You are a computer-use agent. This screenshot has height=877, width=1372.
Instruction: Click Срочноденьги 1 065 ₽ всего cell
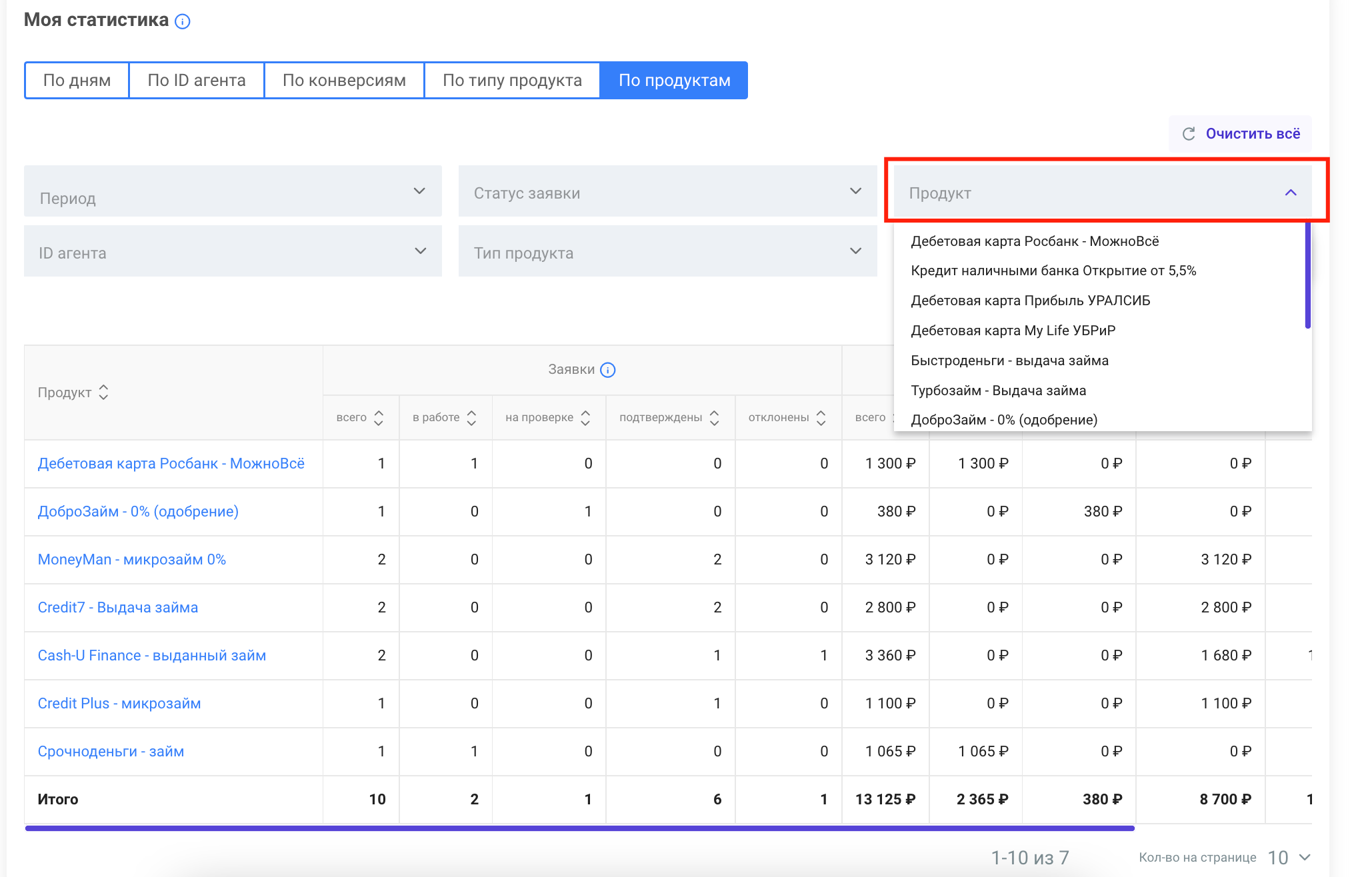click(x=890, y=752)
